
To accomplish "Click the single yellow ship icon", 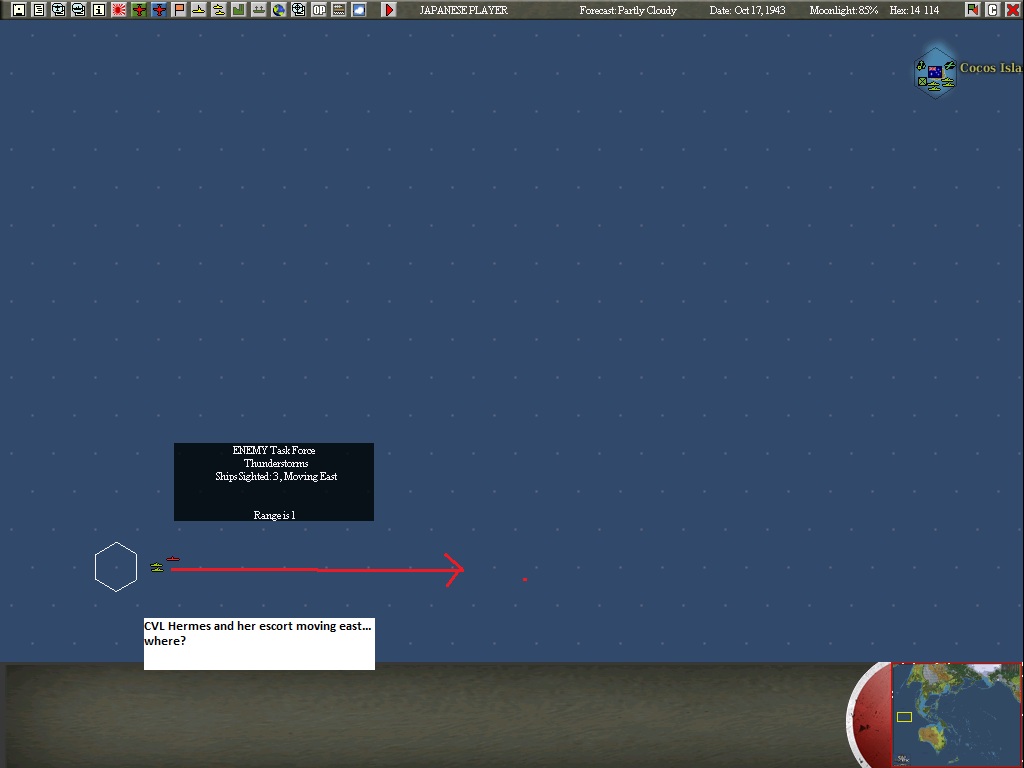I will [199, 10].
